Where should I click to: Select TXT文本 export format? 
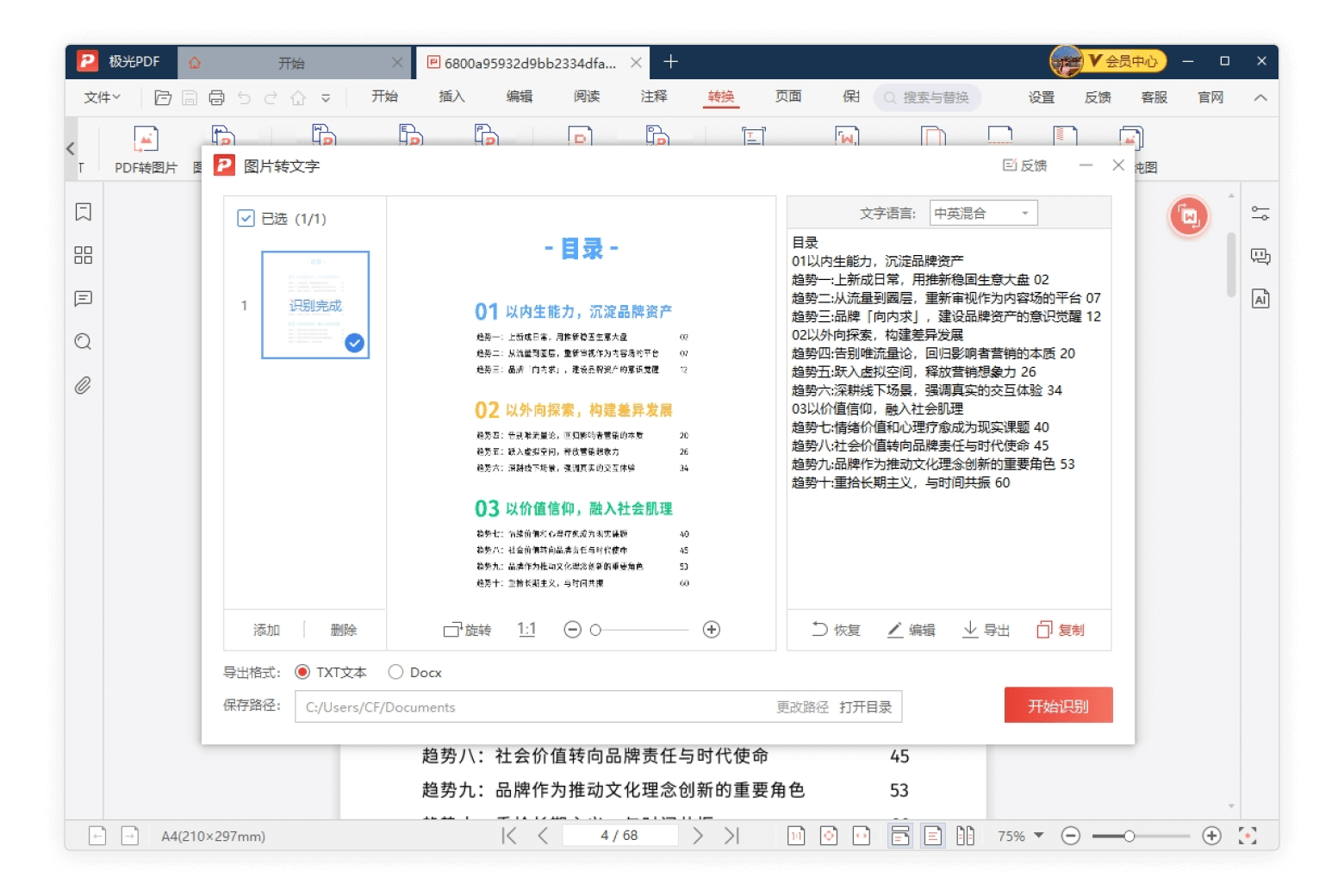pyautogui.click(x=302, y=672)
